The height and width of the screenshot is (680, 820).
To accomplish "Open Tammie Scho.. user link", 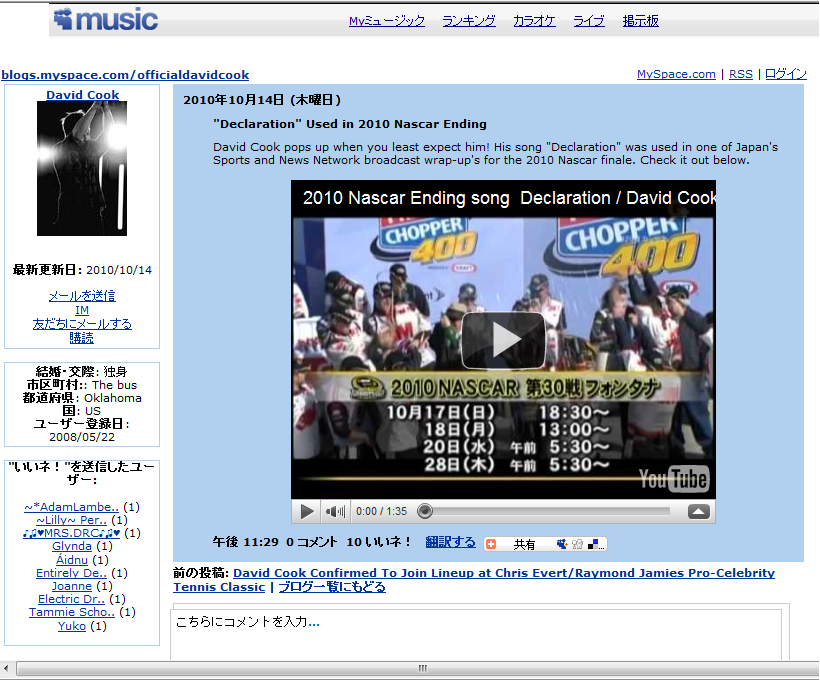I will click(x=72, y=612).
